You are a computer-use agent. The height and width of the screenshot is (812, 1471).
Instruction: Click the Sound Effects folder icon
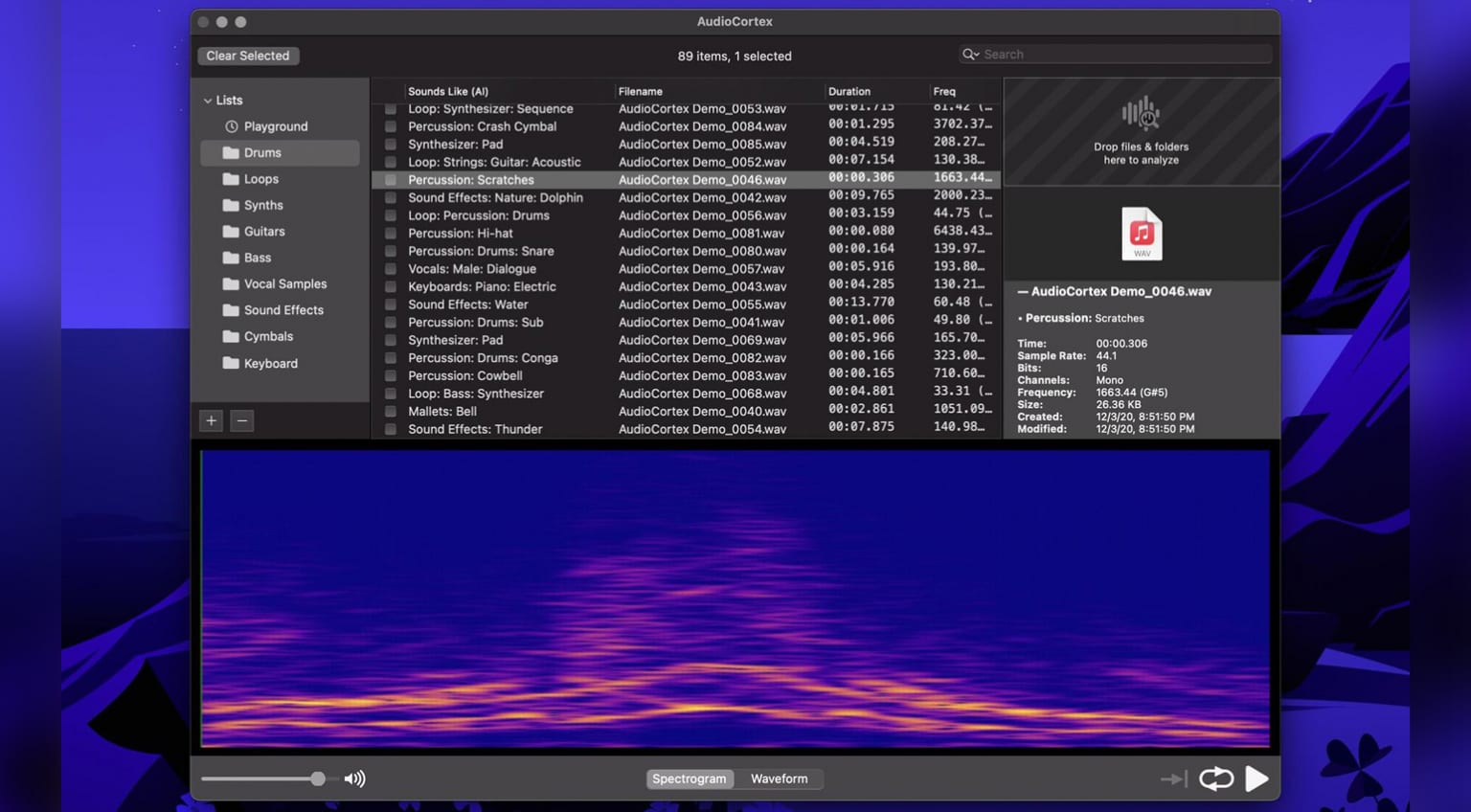[231, 310]
